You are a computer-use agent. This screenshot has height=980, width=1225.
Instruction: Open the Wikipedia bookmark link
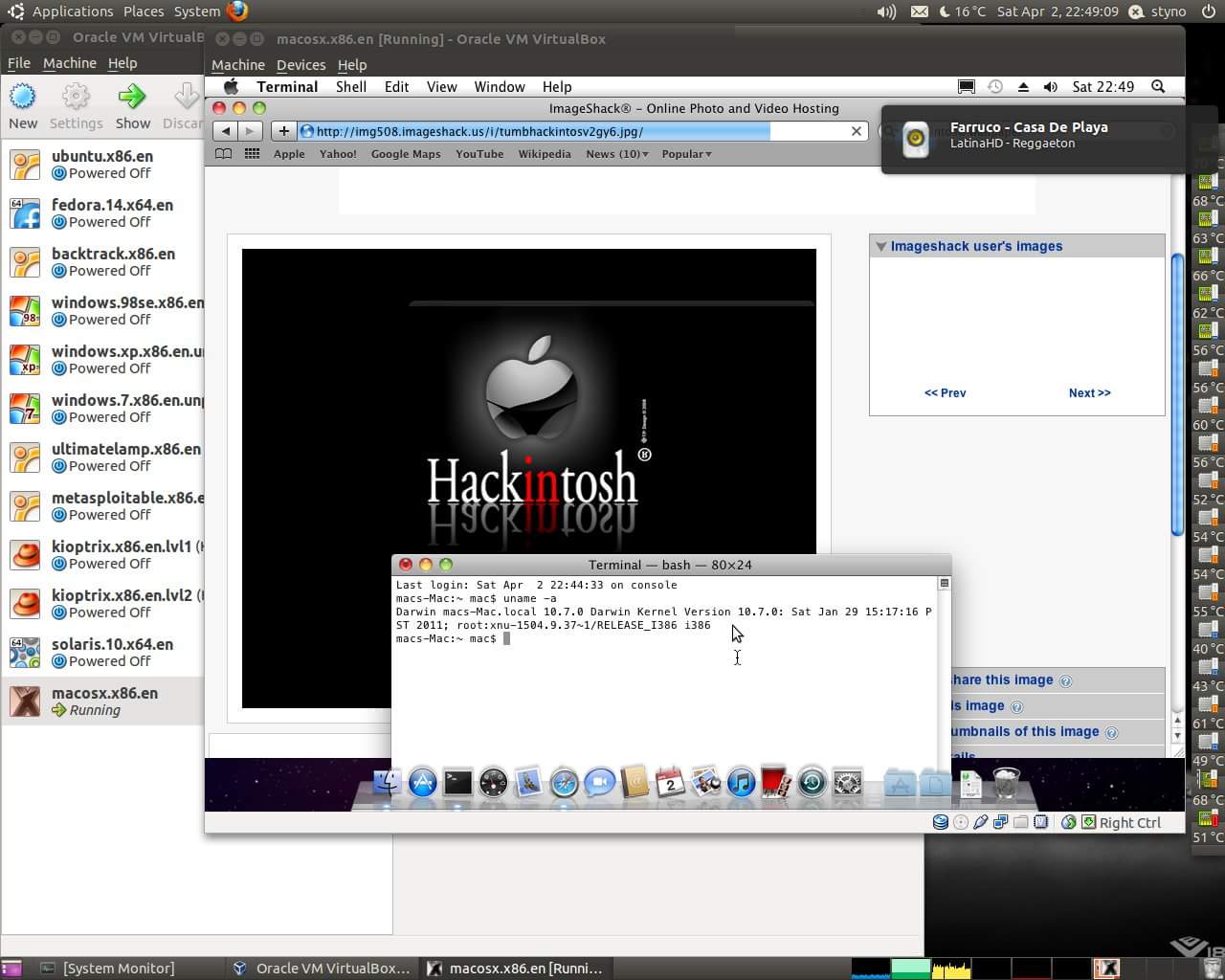(545, 154)
